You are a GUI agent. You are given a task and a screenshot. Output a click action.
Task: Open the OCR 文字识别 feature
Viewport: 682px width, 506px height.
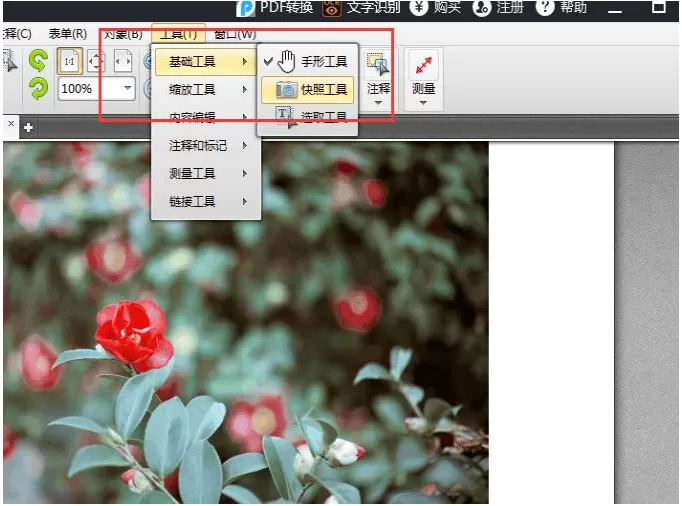coord(361,8)
